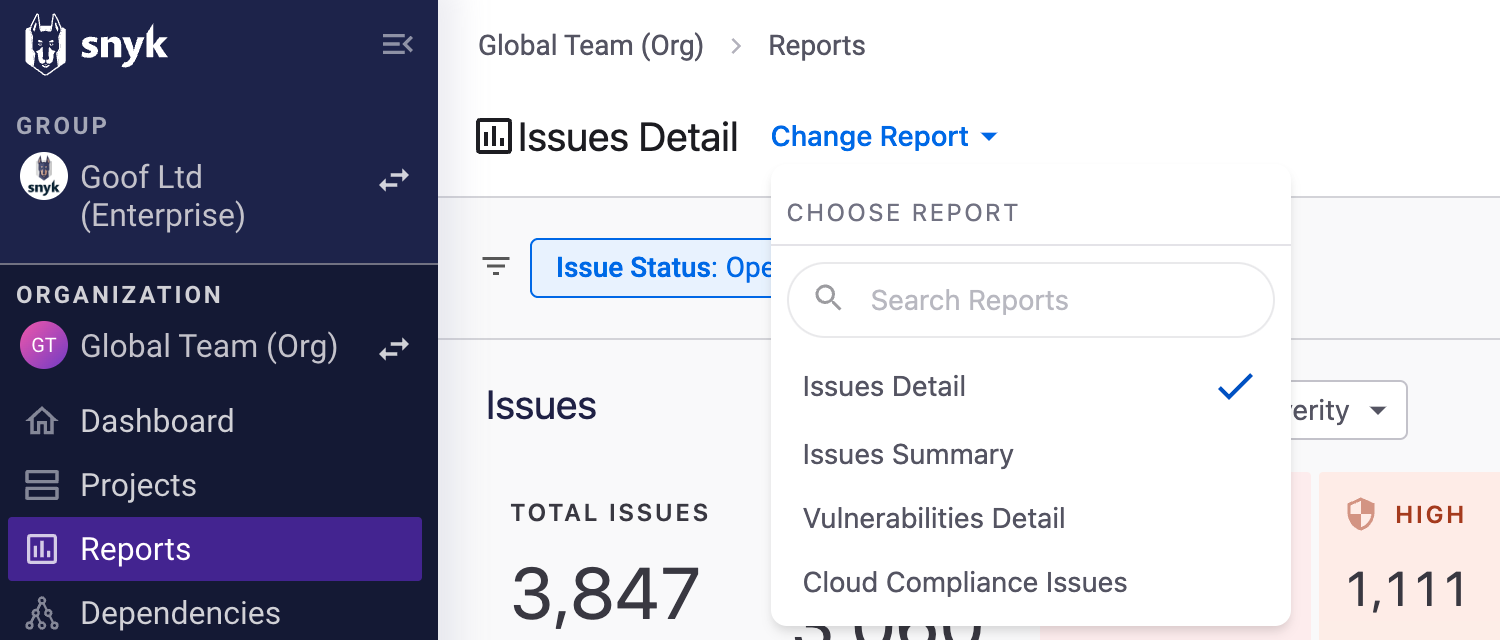Click the Goof Ltd group avatar
1500x640 pixels.
[x=44, y=177]
